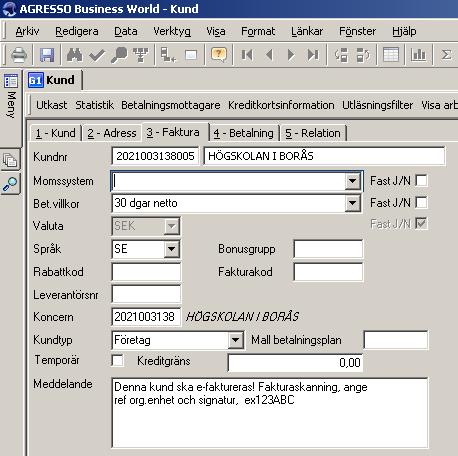Open the Hjälp menu

click(x=404, y=31)
